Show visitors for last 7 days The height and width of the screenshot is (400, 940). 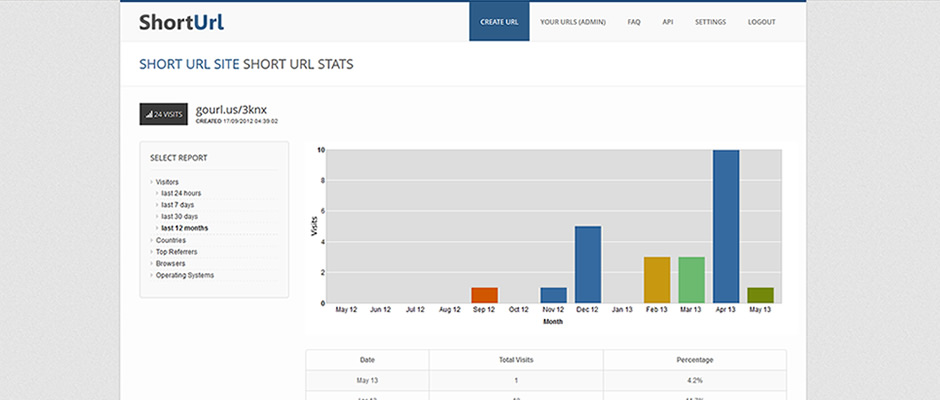click(178, 205)
